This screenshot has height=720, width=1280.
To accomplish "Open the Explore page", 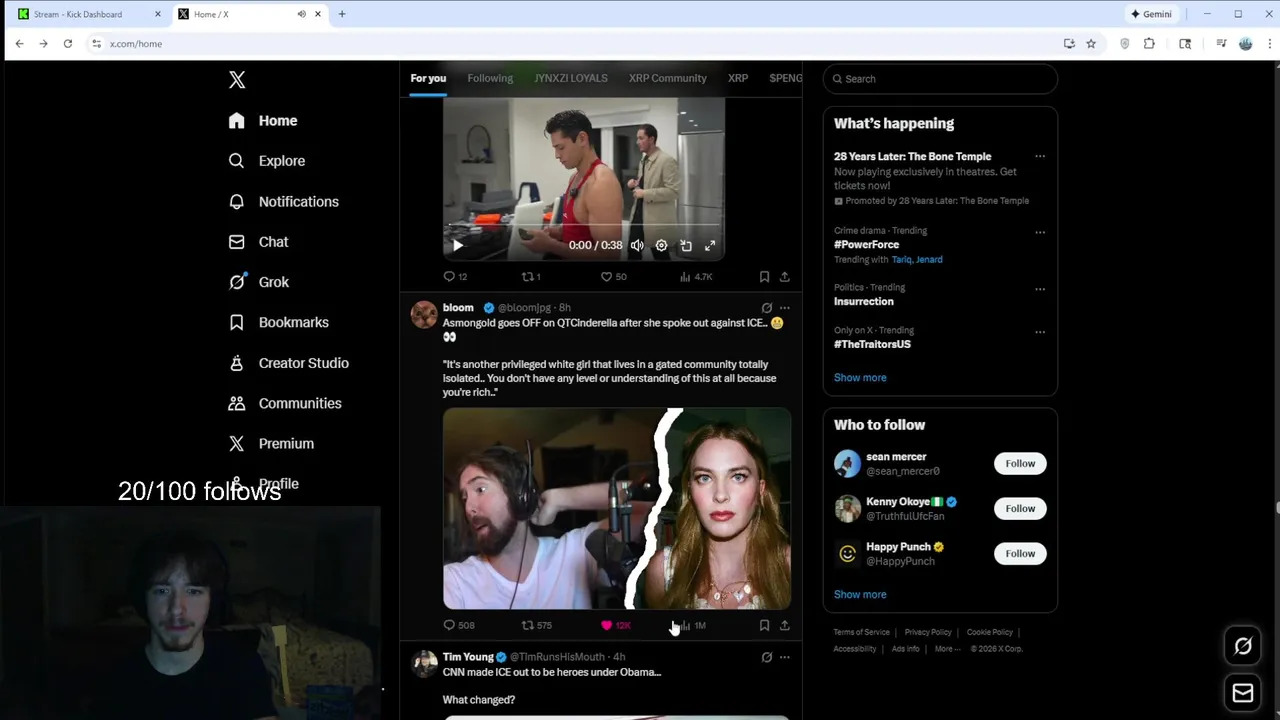I will (x=266, y=161).
